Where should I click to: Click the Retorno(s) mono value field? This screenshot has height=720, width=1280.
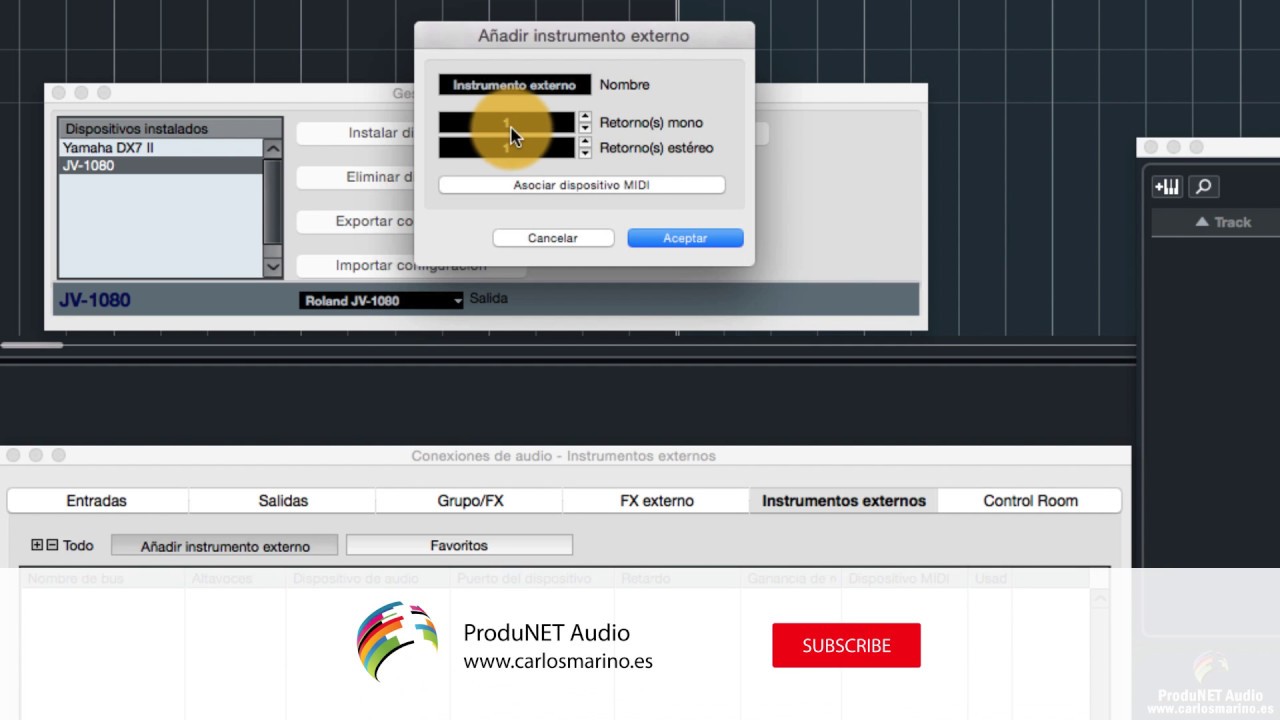507,123
